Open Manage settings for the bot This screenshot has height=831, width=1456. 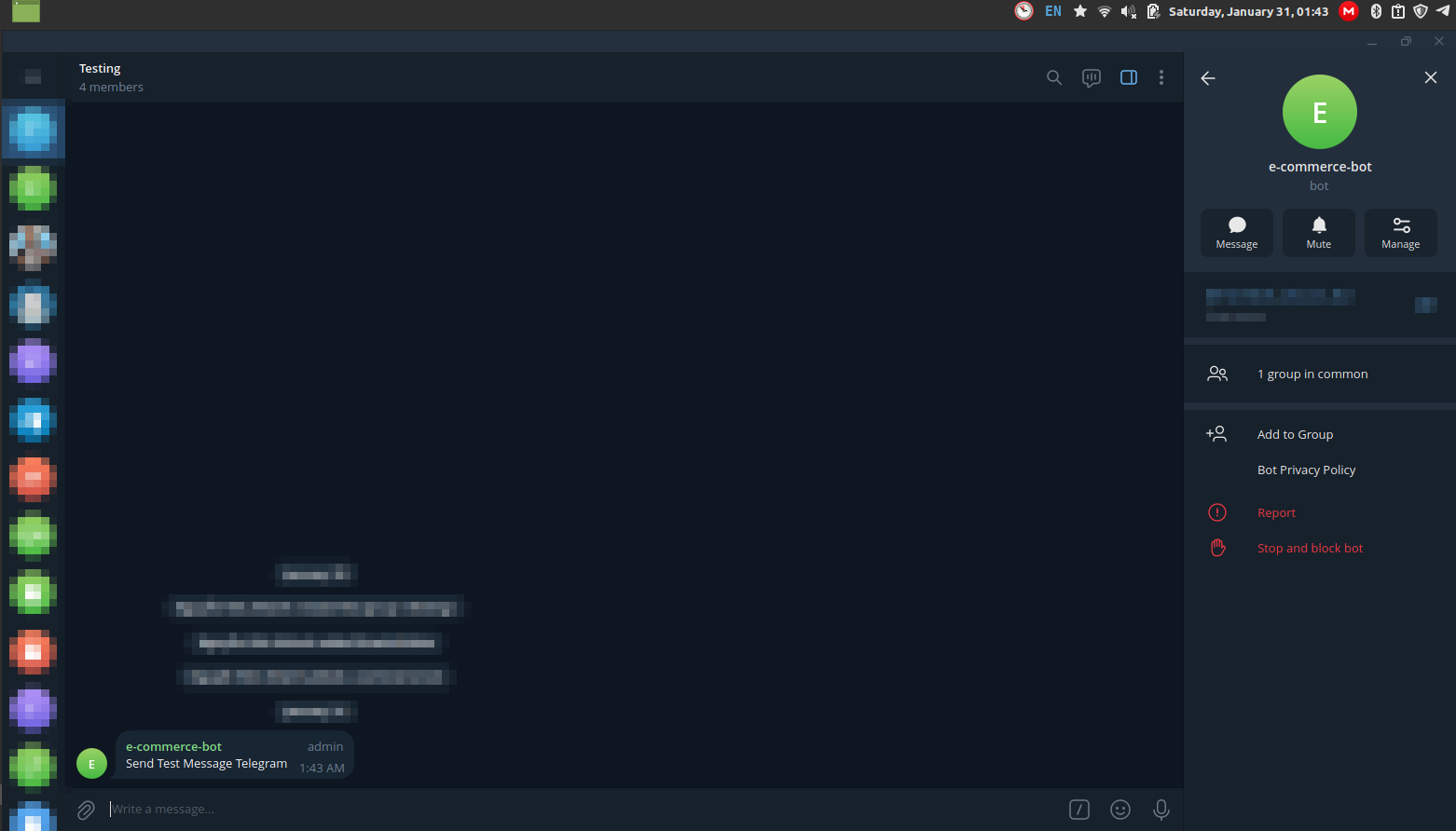(x=1401, y=233)
